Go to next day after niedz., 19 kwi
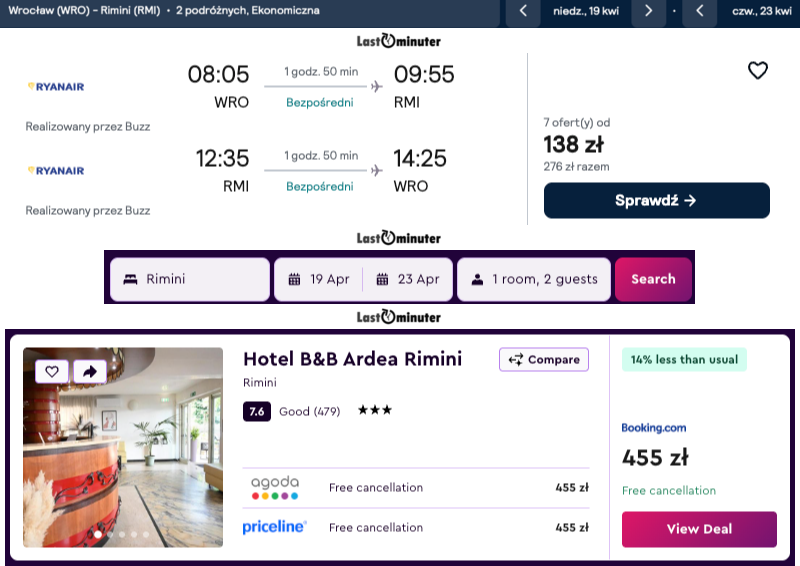The image size is (800, 566). pyautogui.click(x=648, y=12)
